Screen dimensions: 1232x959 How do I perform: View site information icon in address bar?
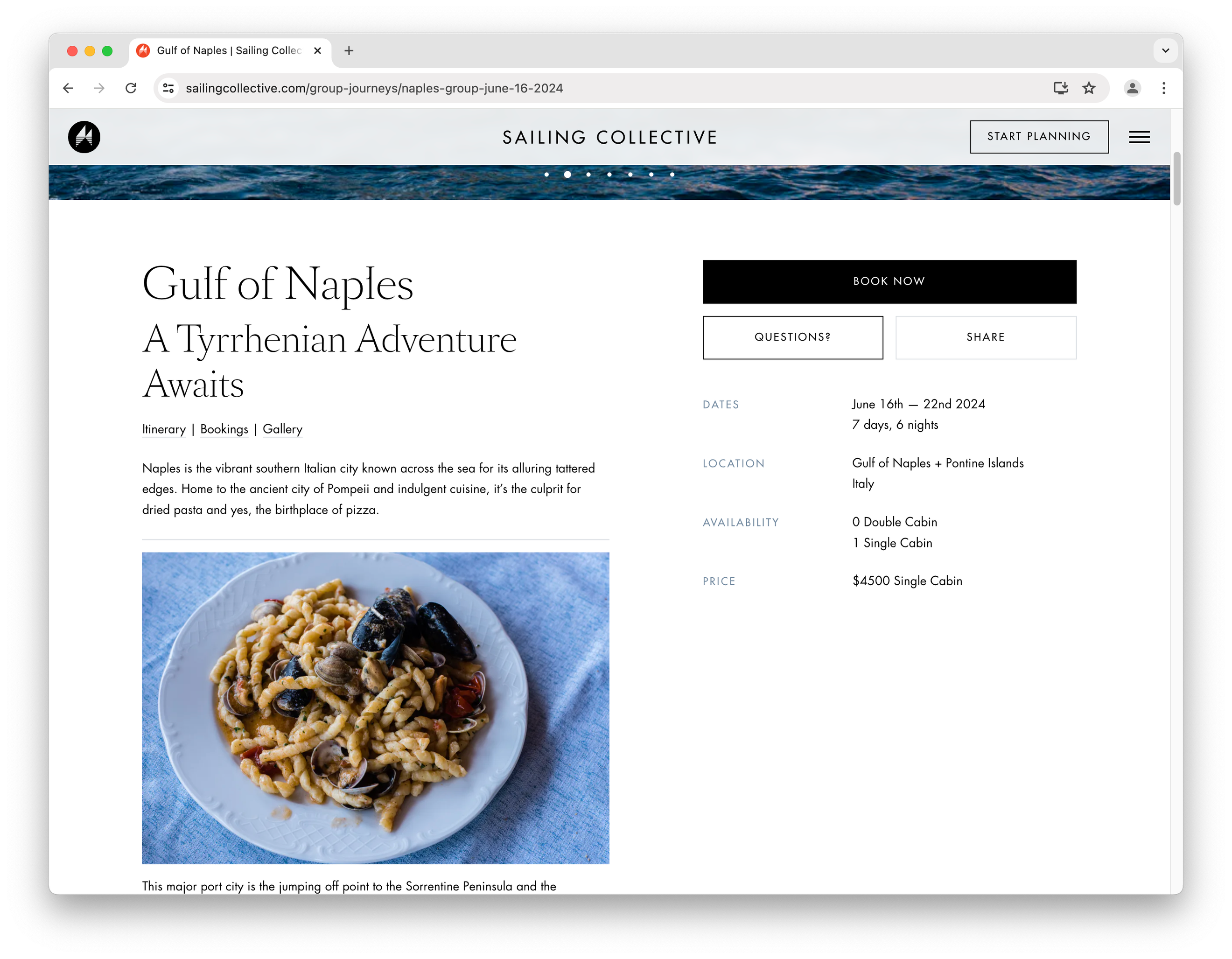168,88
